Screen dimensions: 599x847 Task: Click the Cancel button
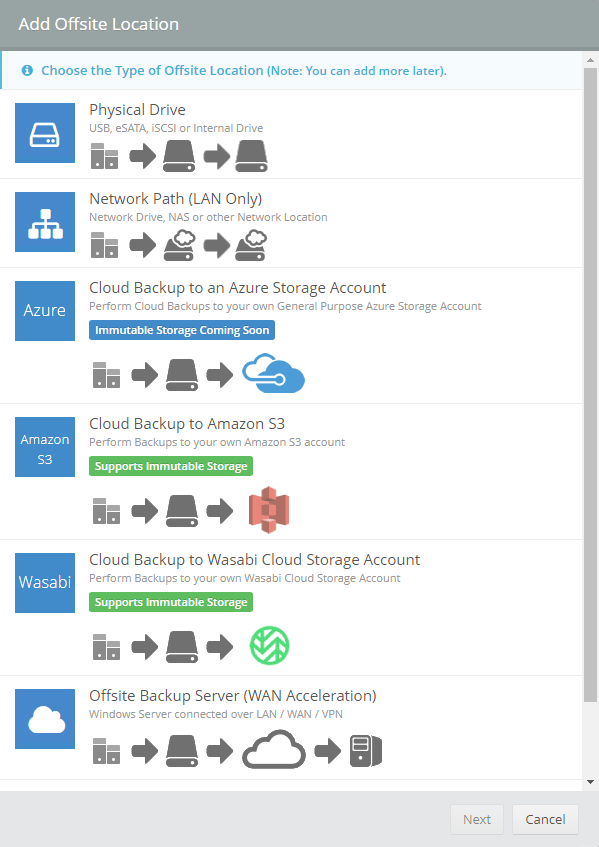click(x=546, y=819)
